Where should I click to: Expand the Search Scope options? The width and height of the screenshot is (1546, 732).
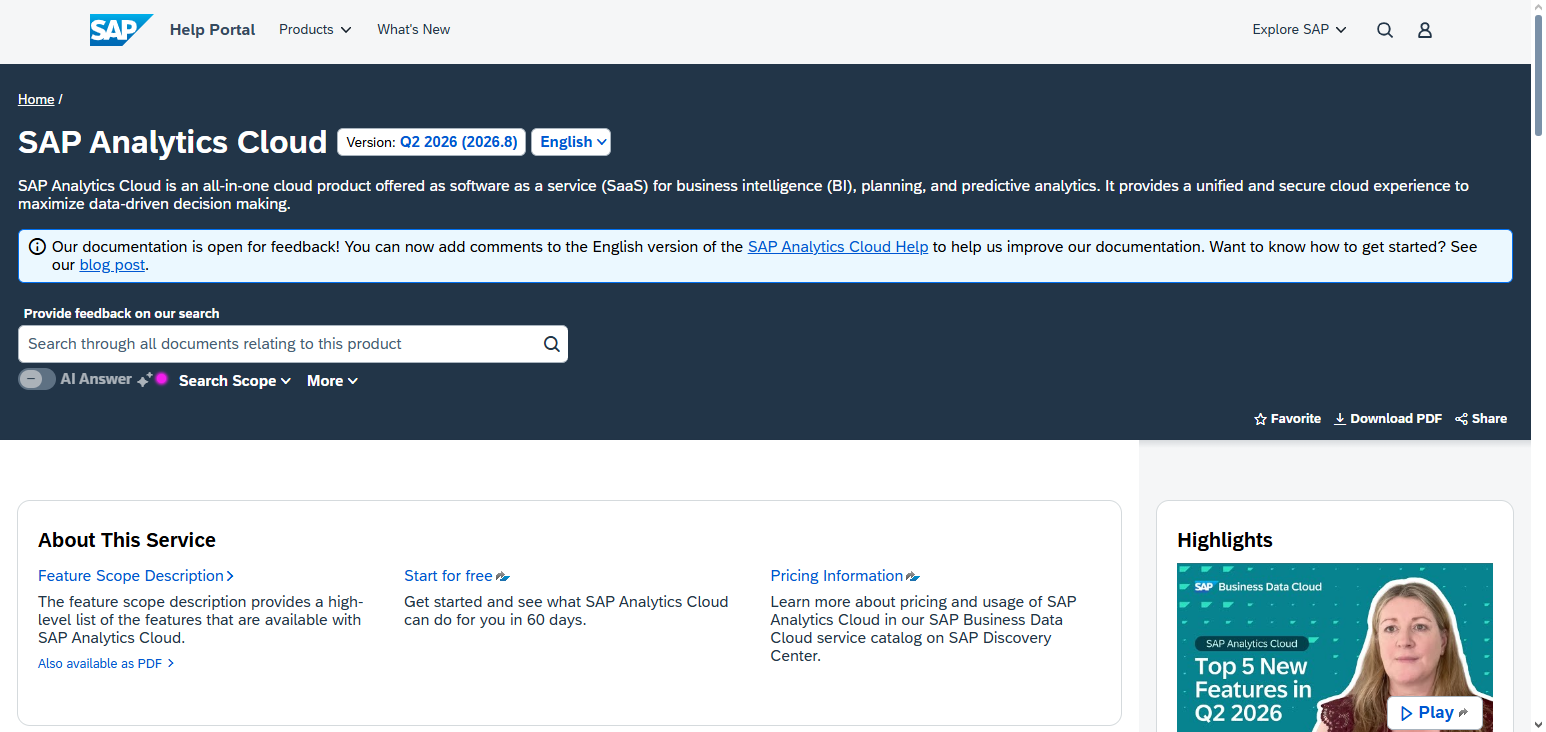click(x=235, y=381)
